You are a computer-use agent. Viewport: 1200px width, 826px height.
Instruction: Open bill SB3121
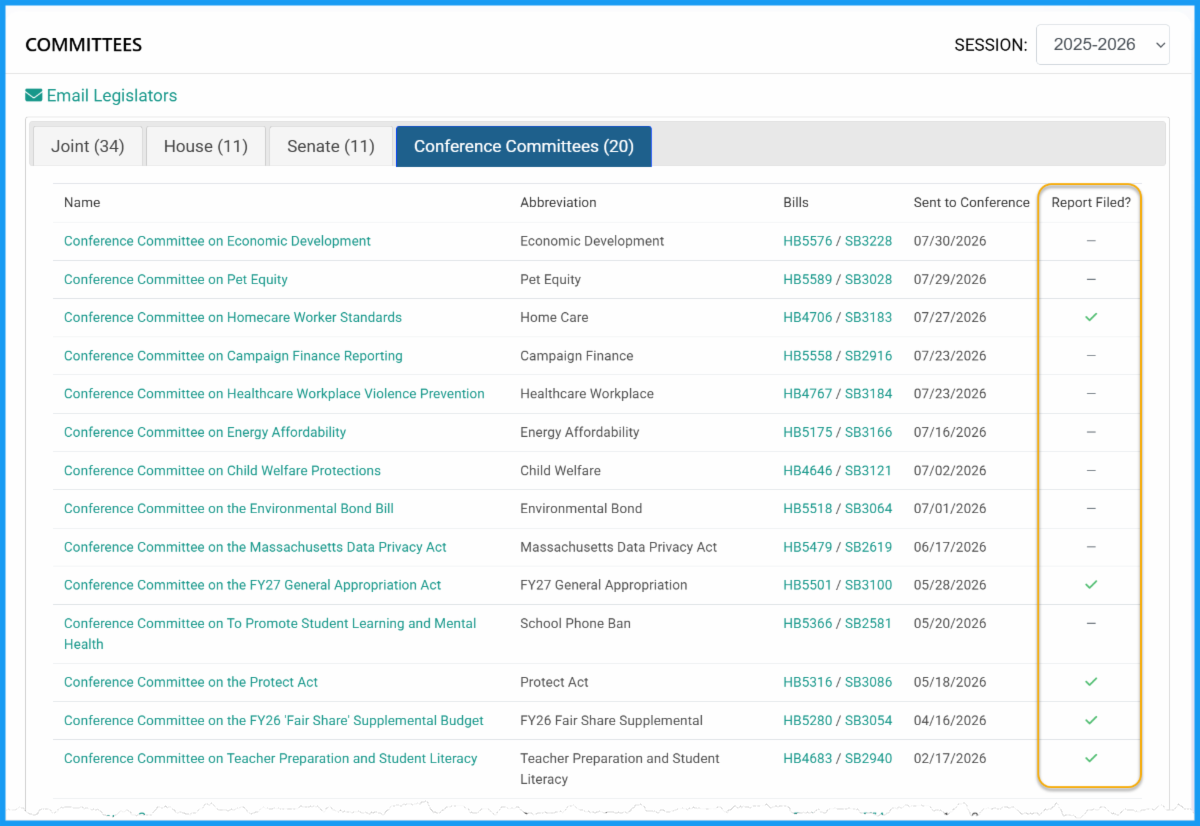868,470
